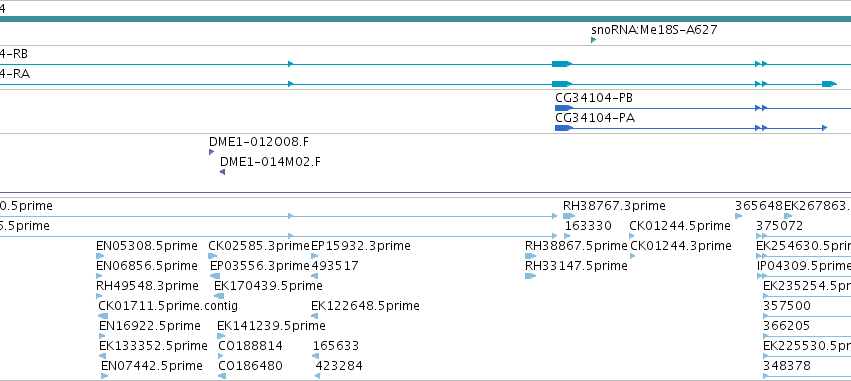Click the 4-RB transcript track line
Image resolution: width=851 pixels, height=381 pixels.
pyautogui.click(x=426, y=64)
